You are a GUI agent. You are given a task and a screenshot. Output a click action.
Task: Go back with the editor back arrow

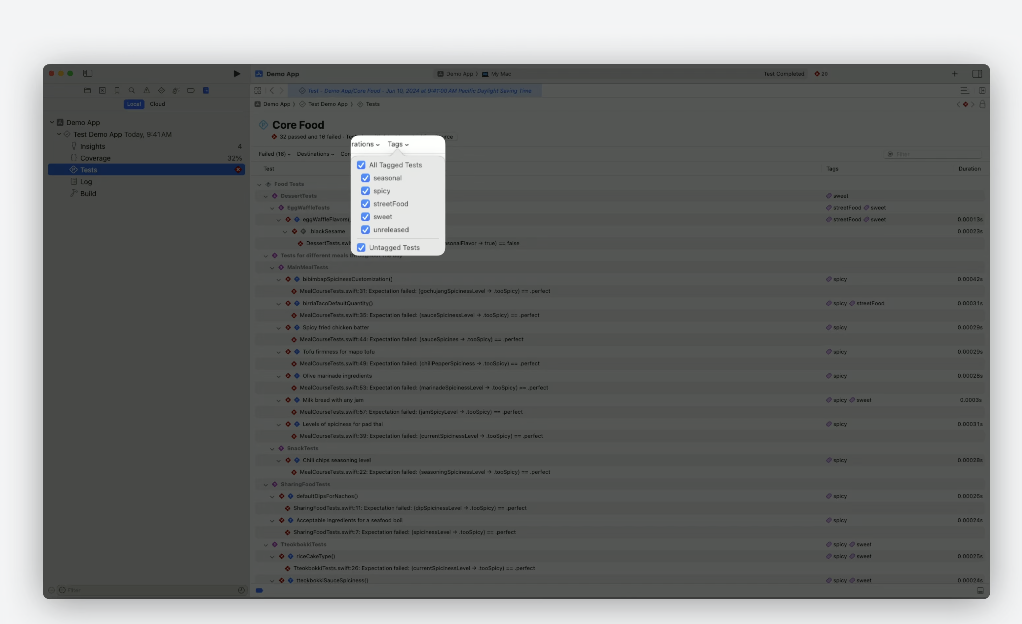click(272, 91)
